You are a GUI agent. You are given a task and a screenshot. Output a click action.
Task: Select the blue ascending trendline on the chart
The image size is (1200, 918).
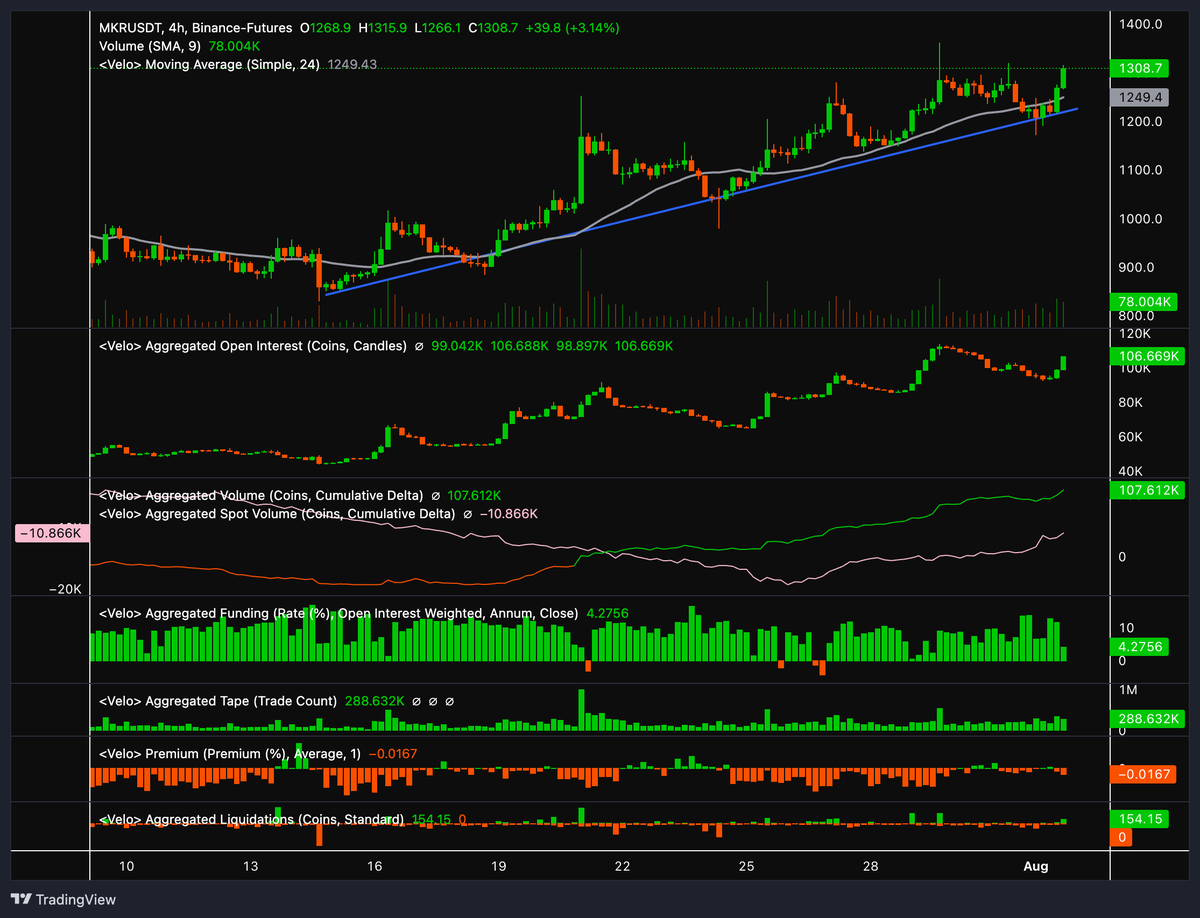pos(700,200)
